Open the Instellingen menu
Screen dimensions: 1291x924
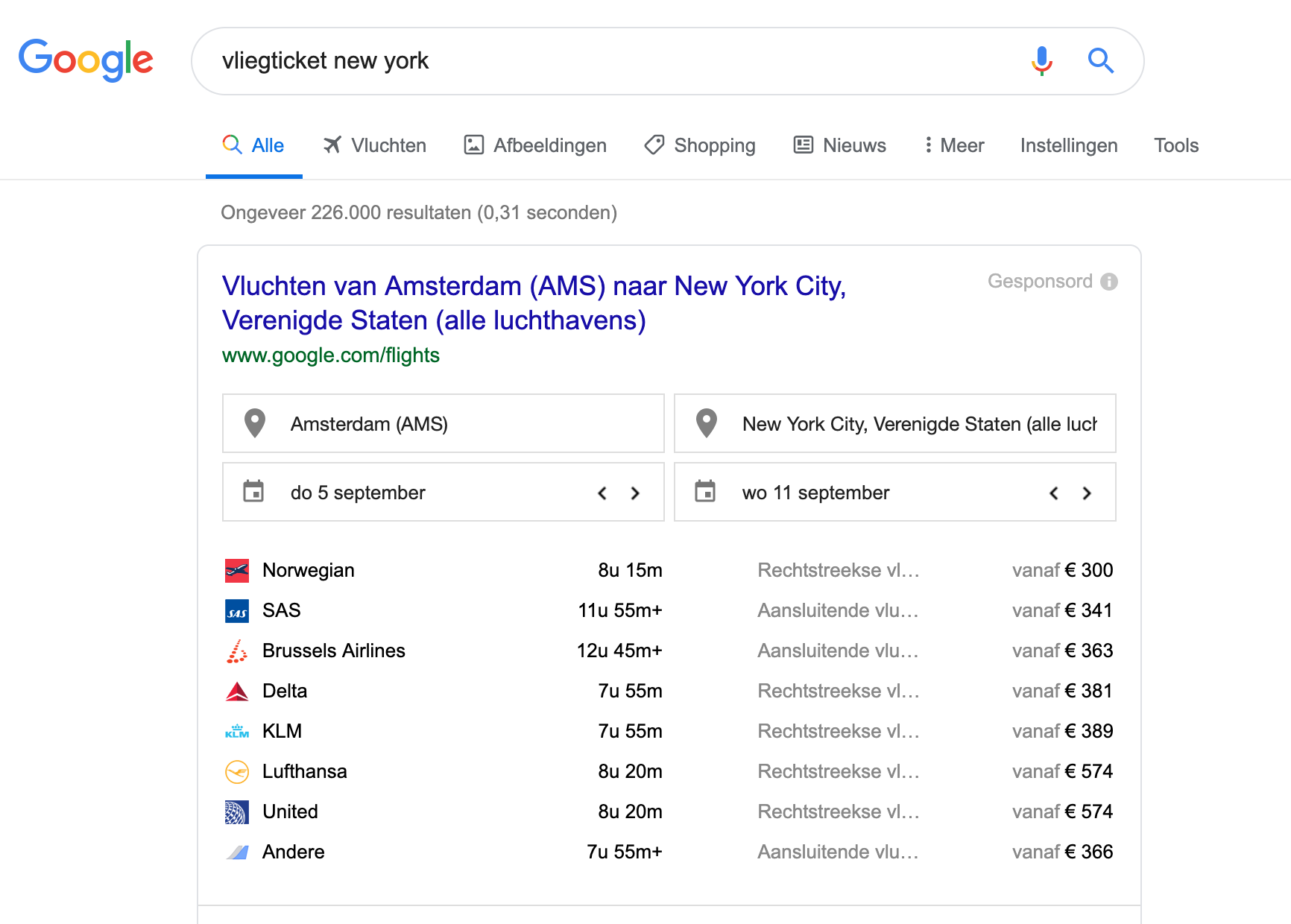[x=1069, y=145]
